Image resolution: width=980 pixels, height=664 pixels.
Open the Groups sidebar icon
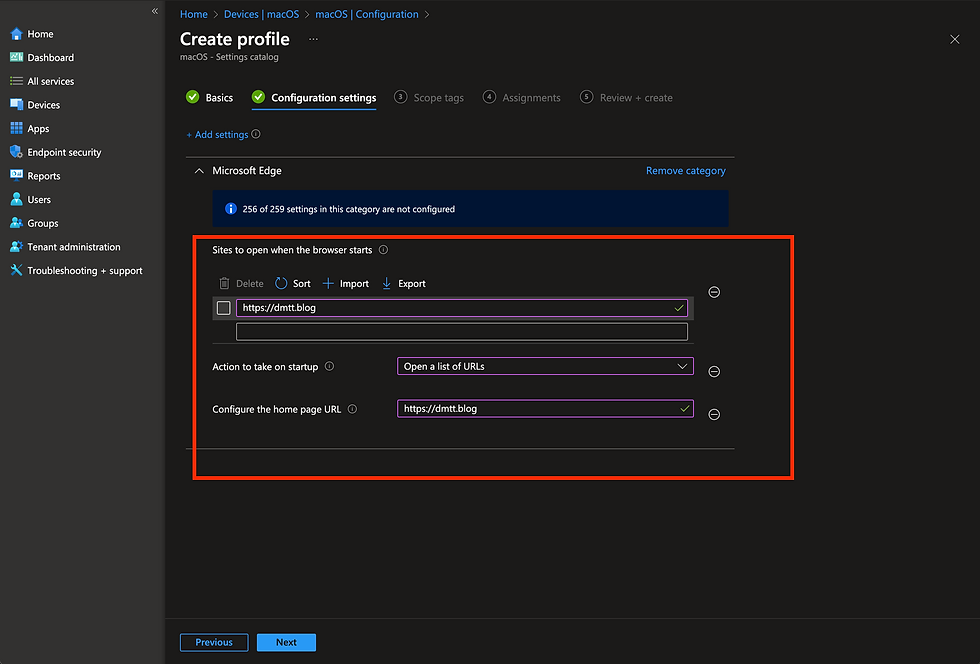pos(16,223)
